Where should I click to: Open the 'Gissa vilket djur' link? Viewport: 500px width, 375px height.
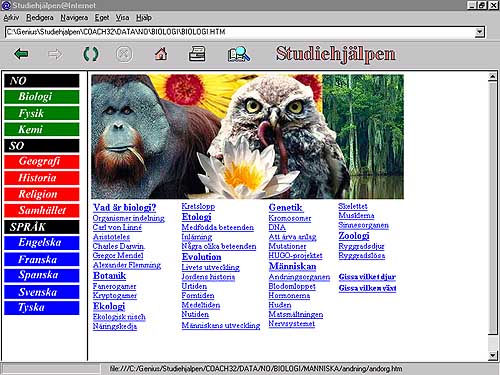tap(367, 277)
